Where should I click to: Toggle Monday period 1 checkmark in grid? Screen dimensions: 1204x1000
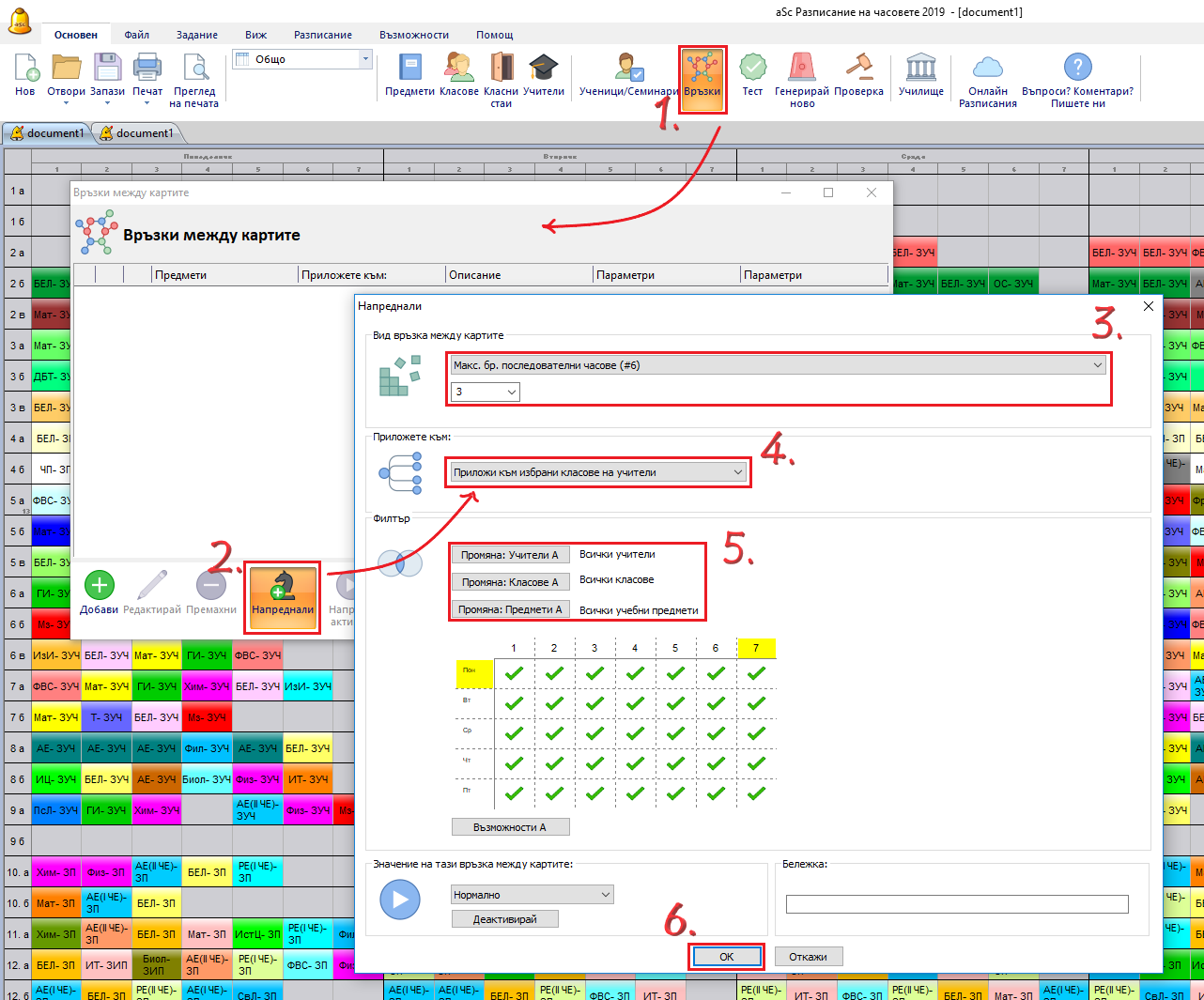[x=514, y=672]
